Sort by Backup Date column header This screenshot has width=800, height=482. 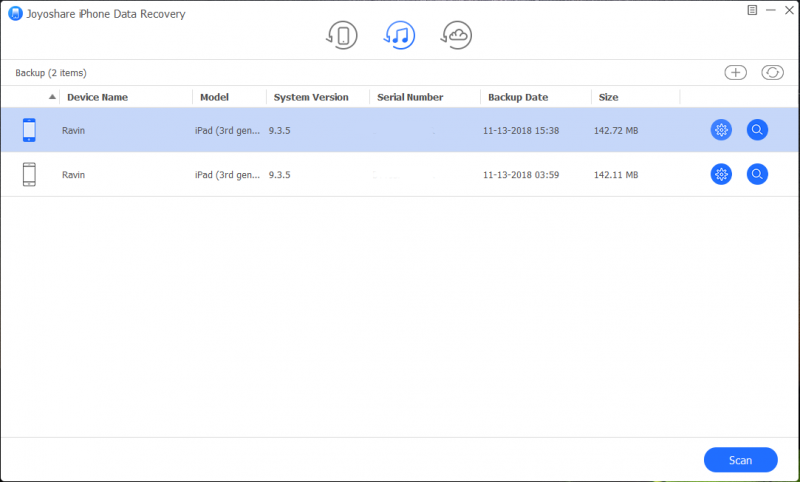click(x=517, y=97)
